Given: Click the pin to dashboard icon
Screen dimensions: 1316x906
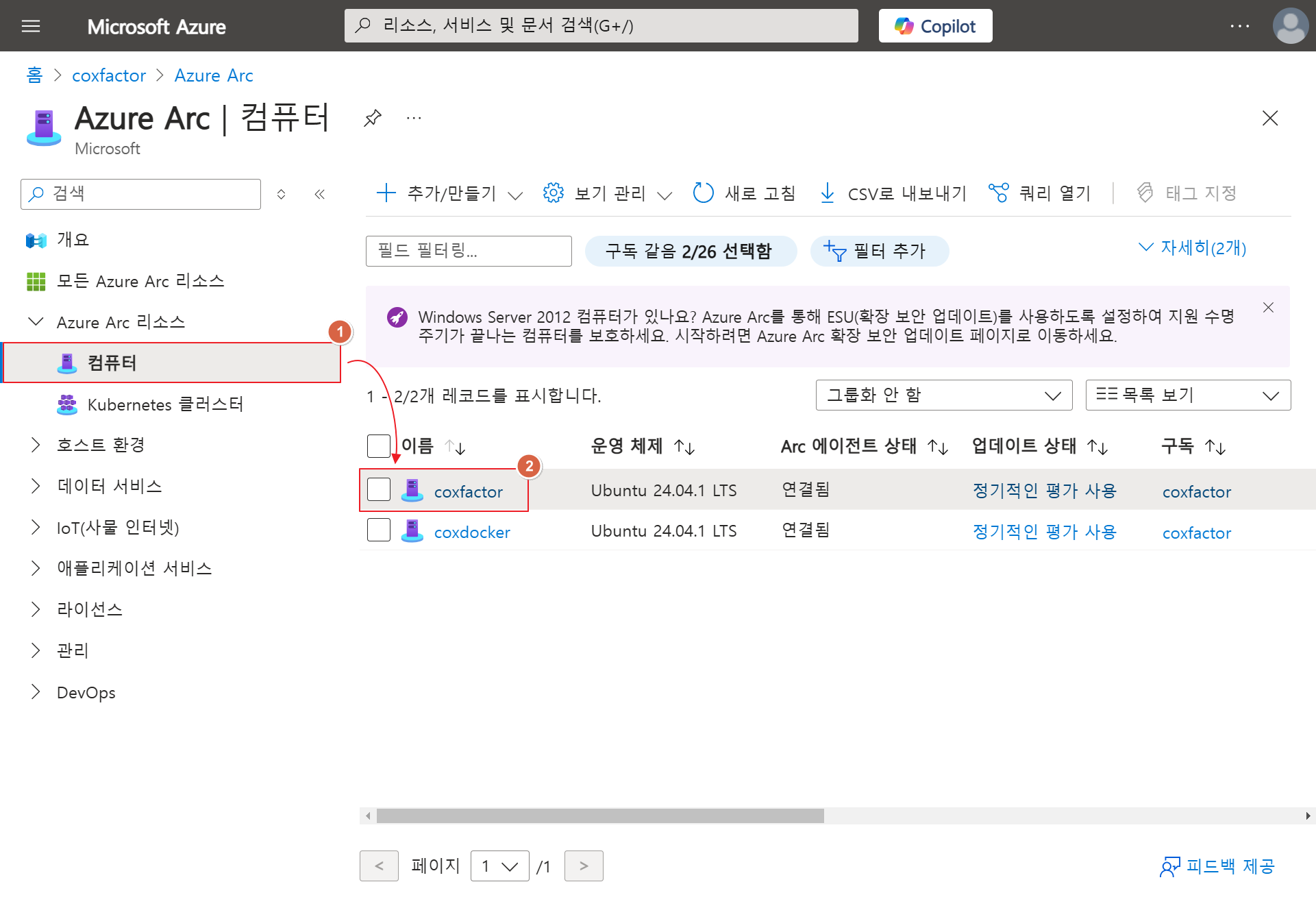Looking at the screenshot, I should (372, 118).
